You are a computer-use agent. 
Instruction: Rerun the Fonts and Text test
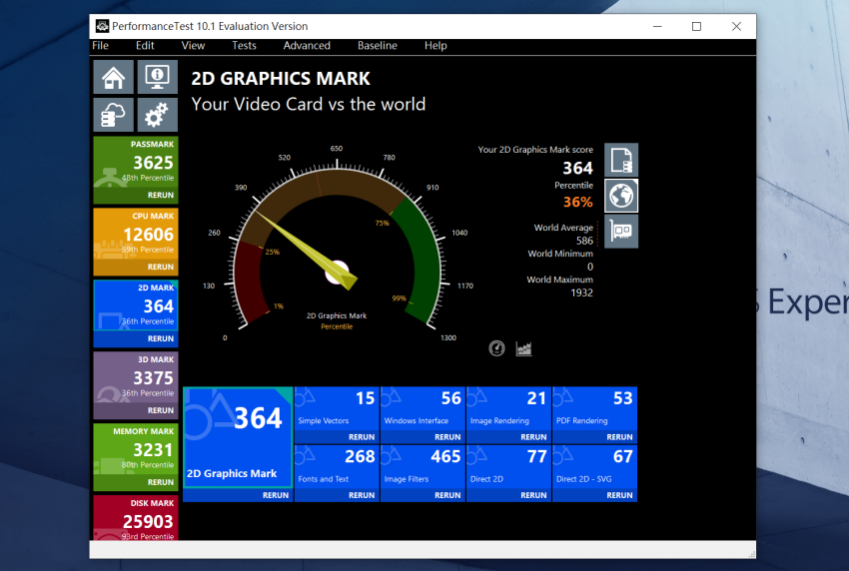tap(362, 495)
